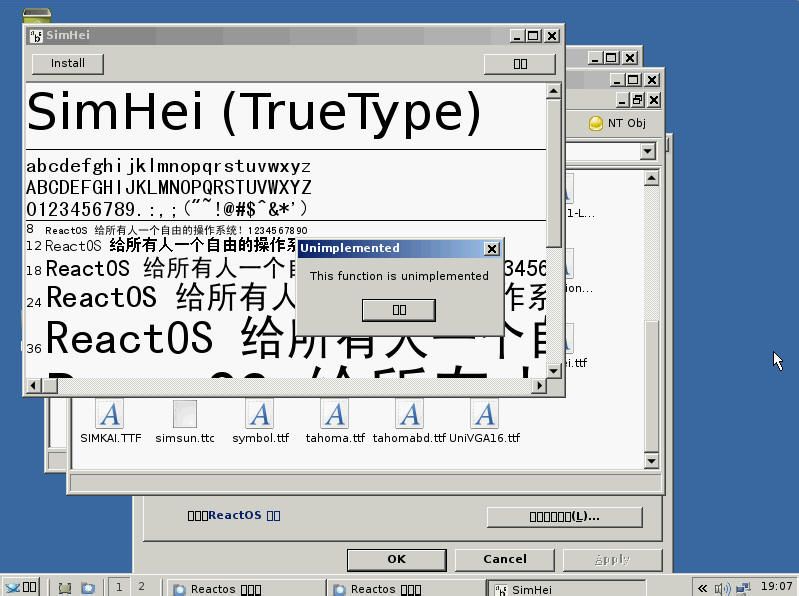Click Cancel in the properties dialog
The image size is (799, 596).
(504, 559)
